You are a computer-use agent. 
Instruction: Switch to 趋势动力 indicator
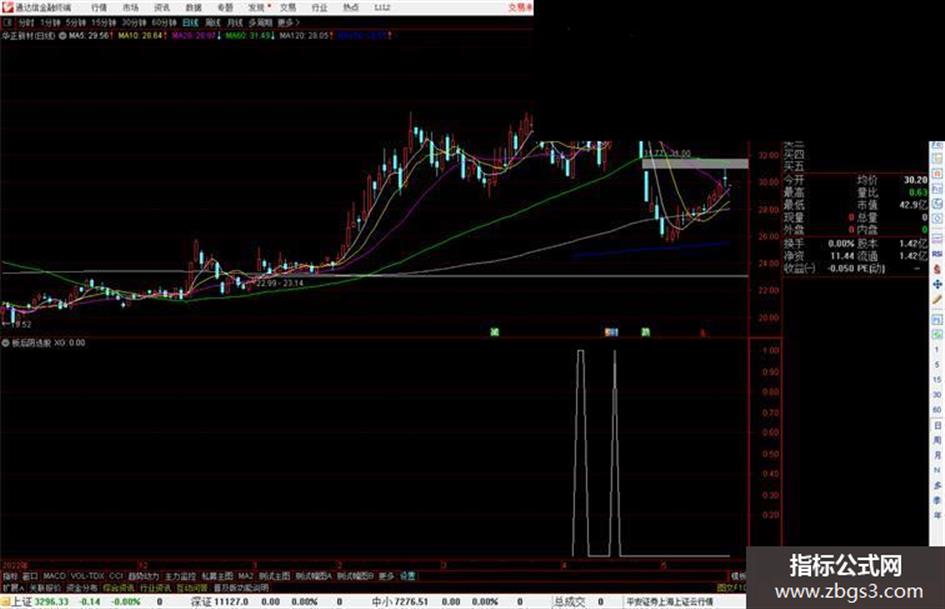143,576
